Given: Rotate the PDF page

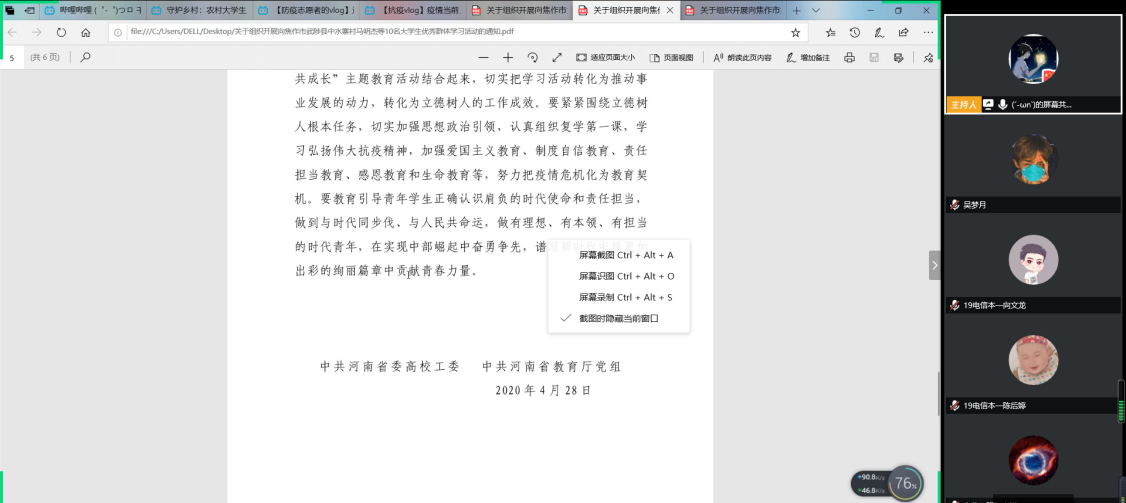Looking at the screenshot, I should 533,57.
